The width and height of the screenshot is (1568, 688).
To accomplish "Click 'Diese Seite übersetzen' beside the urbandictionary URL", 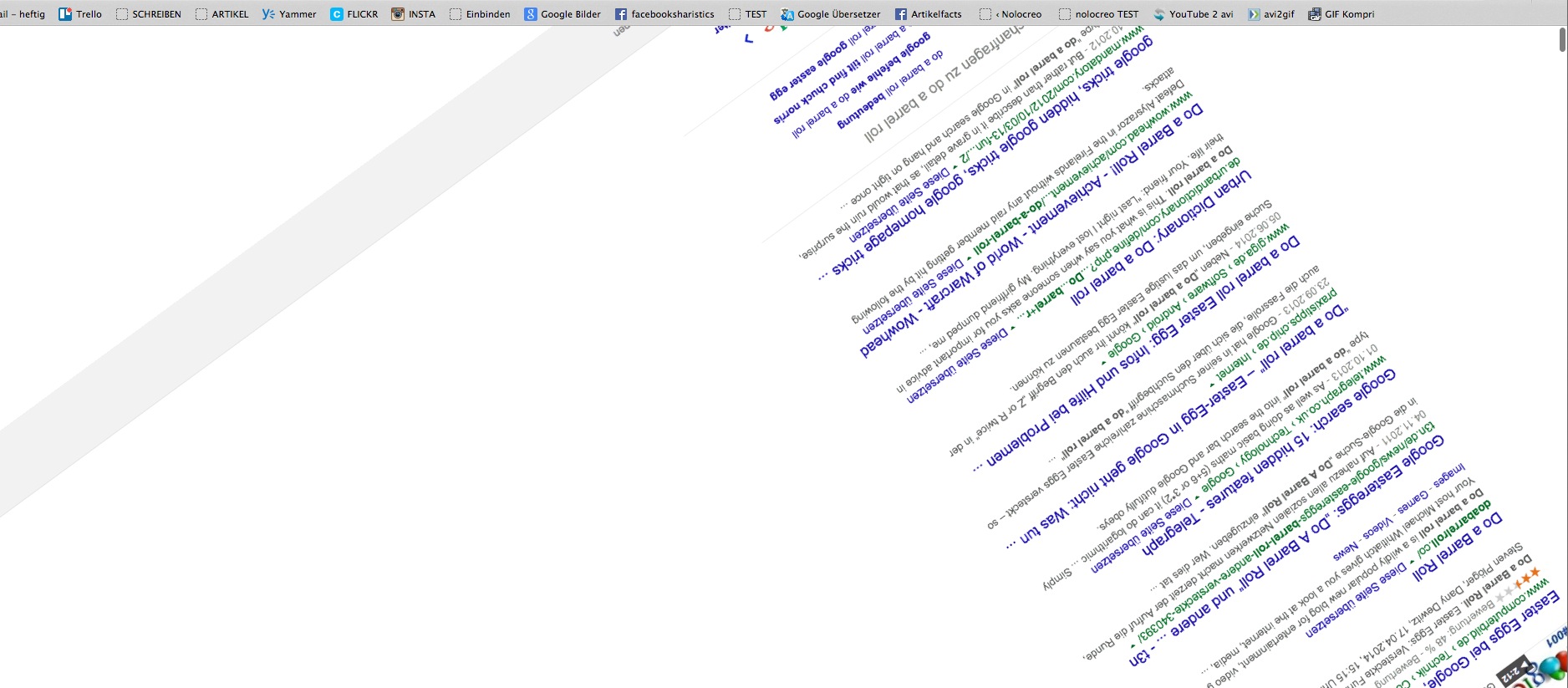I will [959, 367].
